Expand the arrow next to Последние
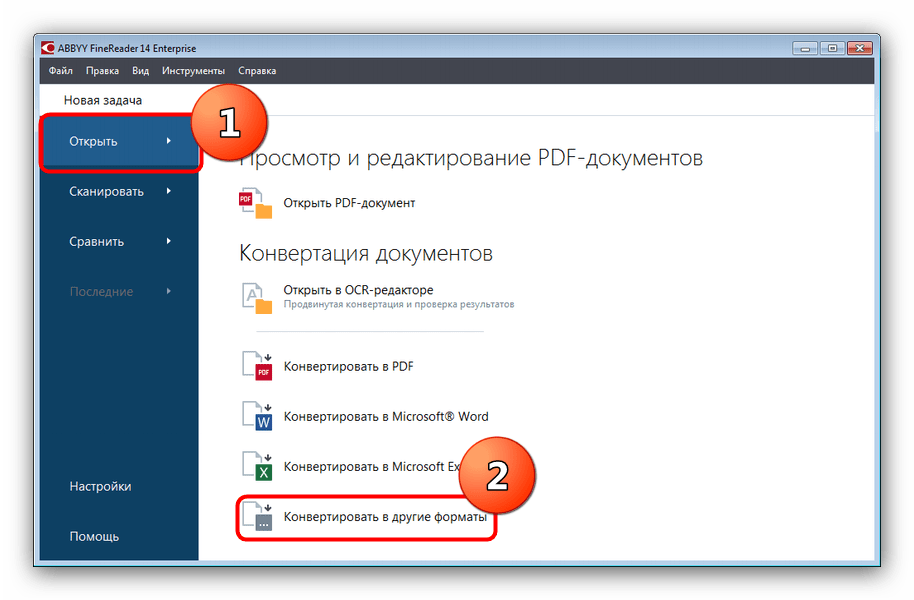Image resolution: width=914 pixels, height=600 pixels. pyautogui.click(x=168, y=291)
